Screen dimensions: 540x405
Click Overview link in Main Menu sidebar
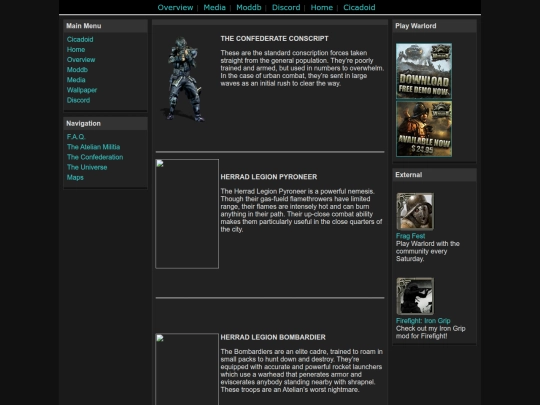[81, 60]
